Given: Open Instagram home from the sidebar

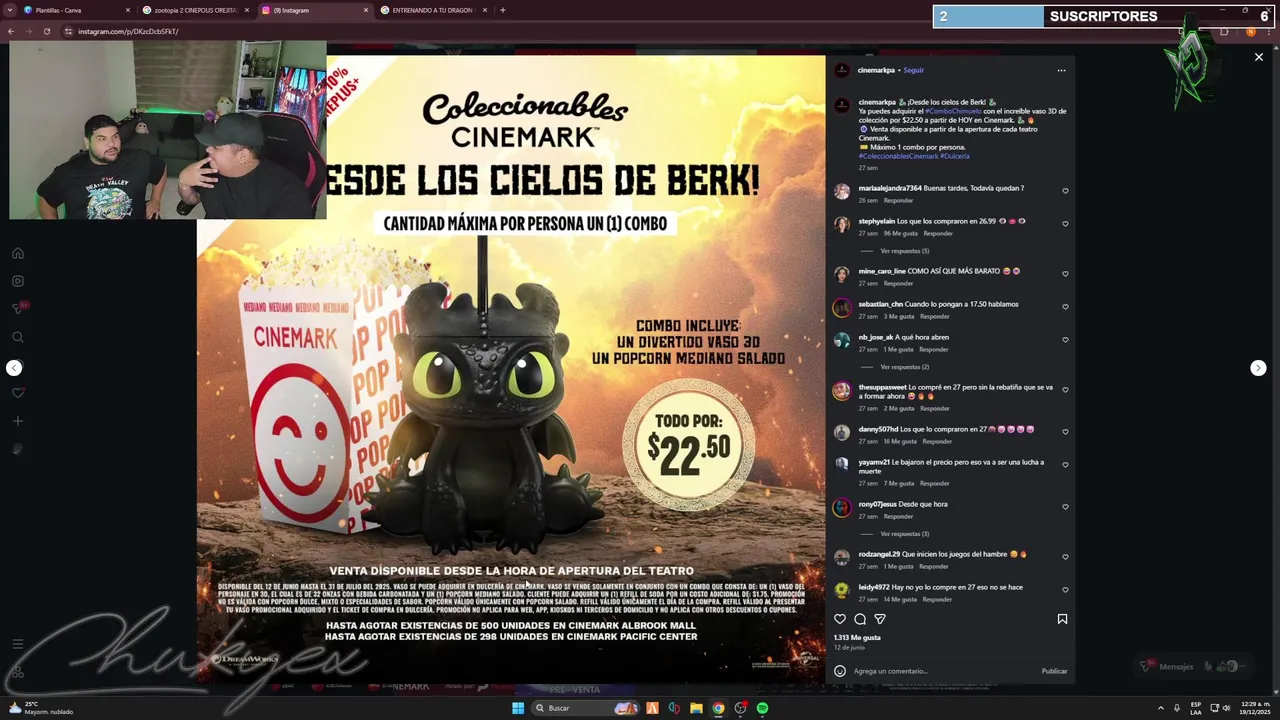Looking at the screenshot, I should tap(17, 253).
